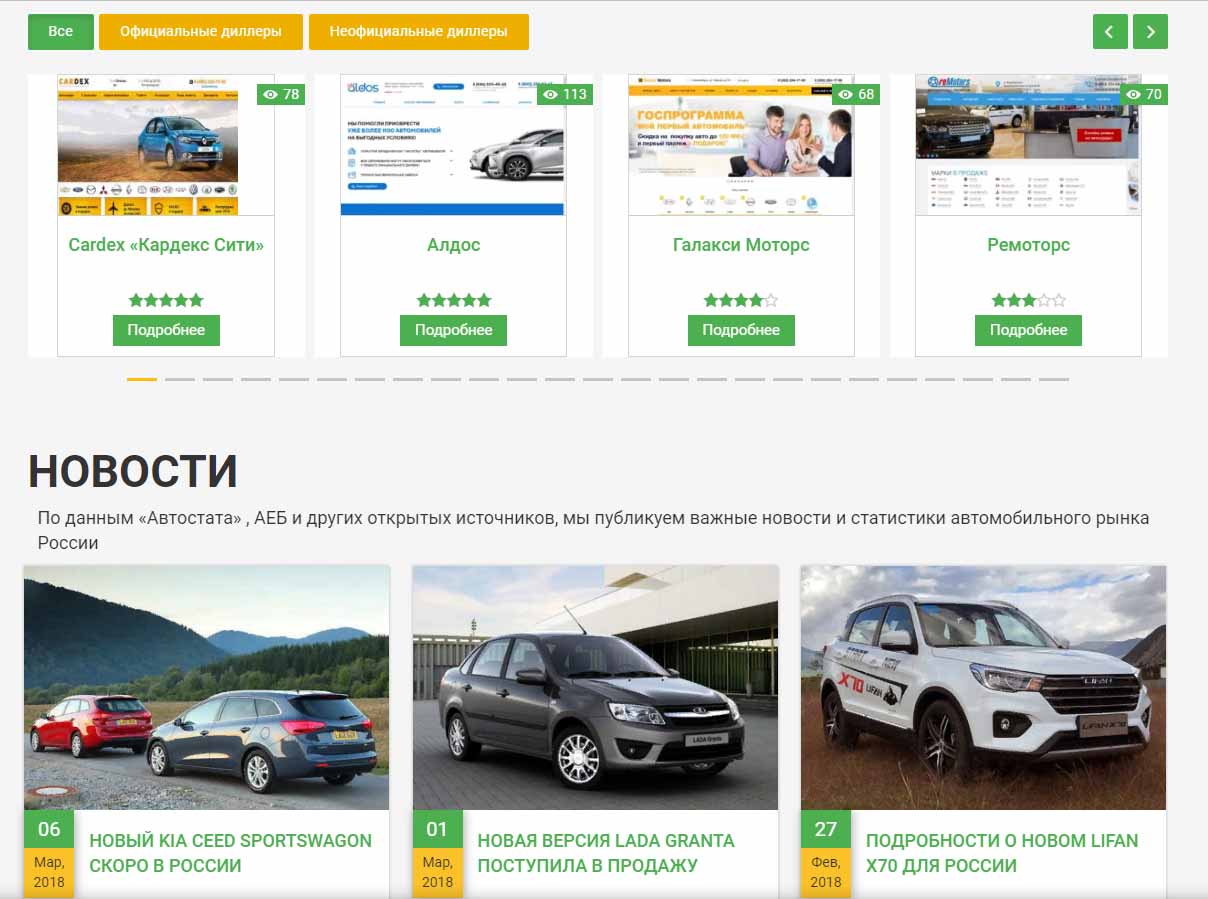Jump to the last carousel page indicator
1208x899 pixels.
pos(1054,380)
